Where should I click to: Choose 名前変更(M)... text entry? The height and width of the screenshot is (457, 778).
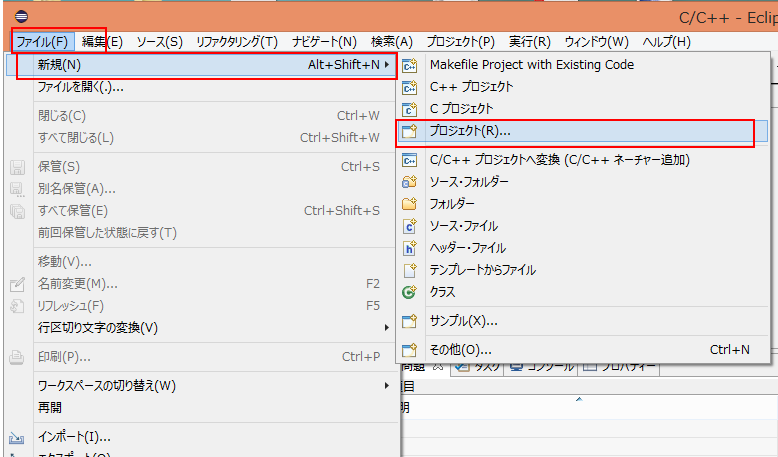(78, 283)
